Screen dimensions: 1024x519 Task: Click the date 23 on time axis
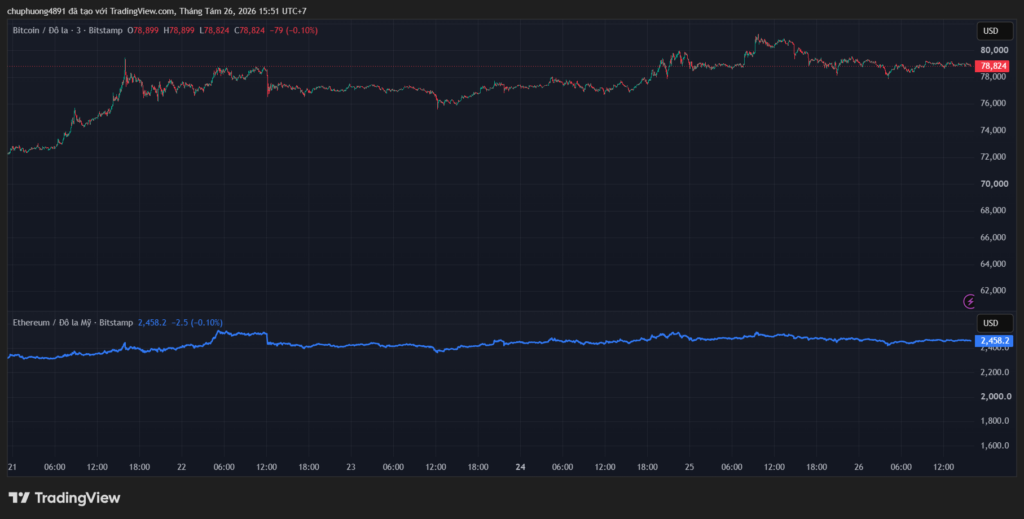coord(351,467)
